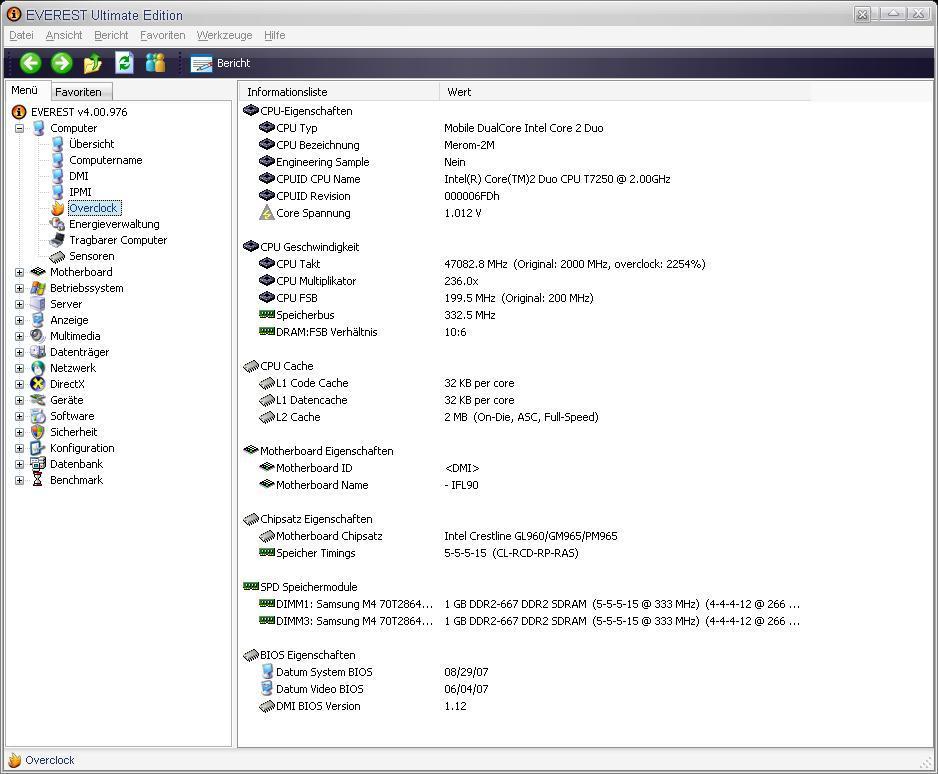Select the Motherboard Chipsatz row
Screen dimensions: 938x774
526,536
